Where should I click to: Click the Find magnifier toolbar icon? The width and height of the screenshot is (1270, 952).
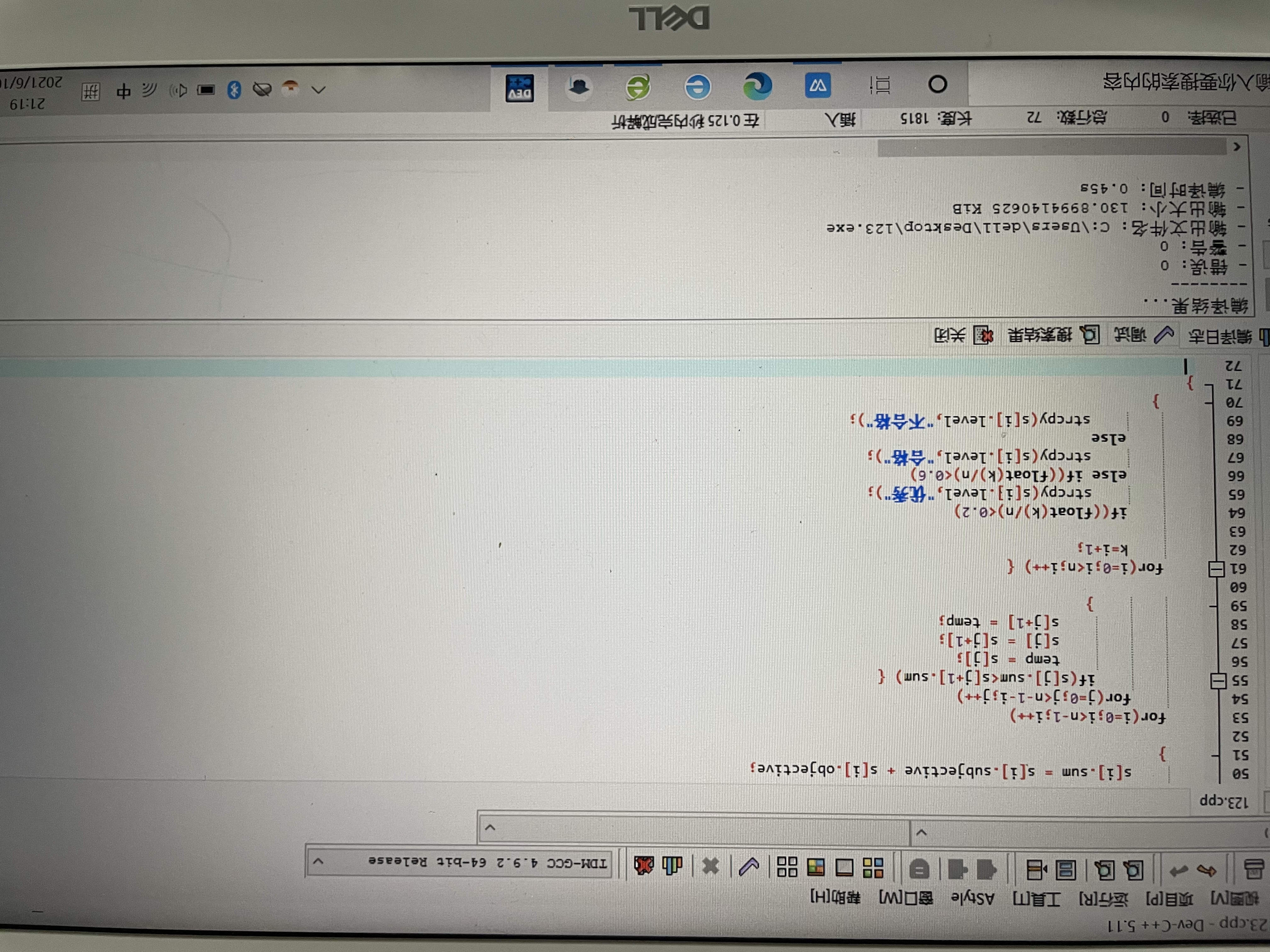[1134, 870]
